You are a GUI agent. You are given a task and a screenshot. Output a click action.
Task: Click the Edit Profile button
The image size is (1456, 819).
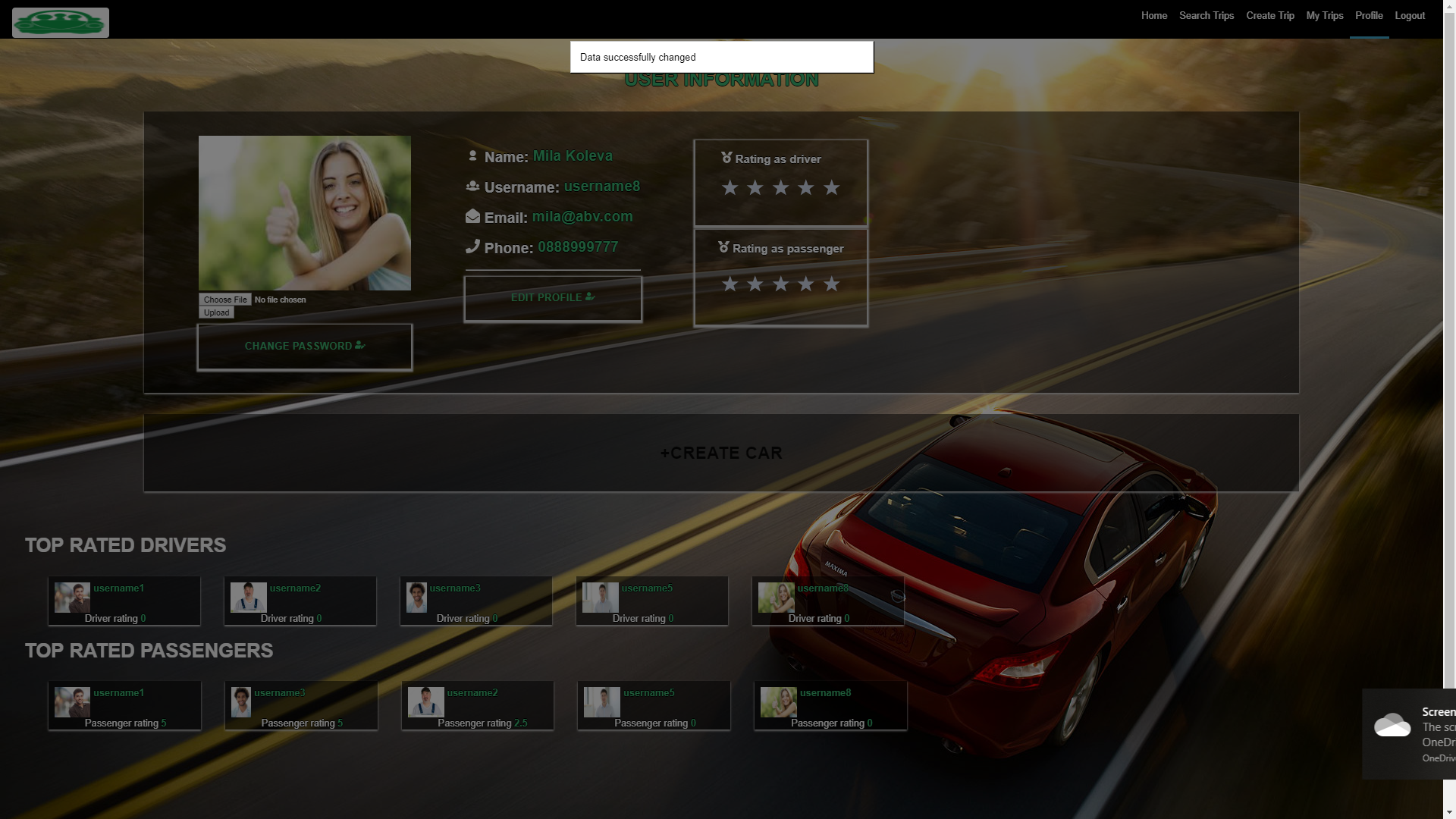pyautogui.click(x=553, y=298)
